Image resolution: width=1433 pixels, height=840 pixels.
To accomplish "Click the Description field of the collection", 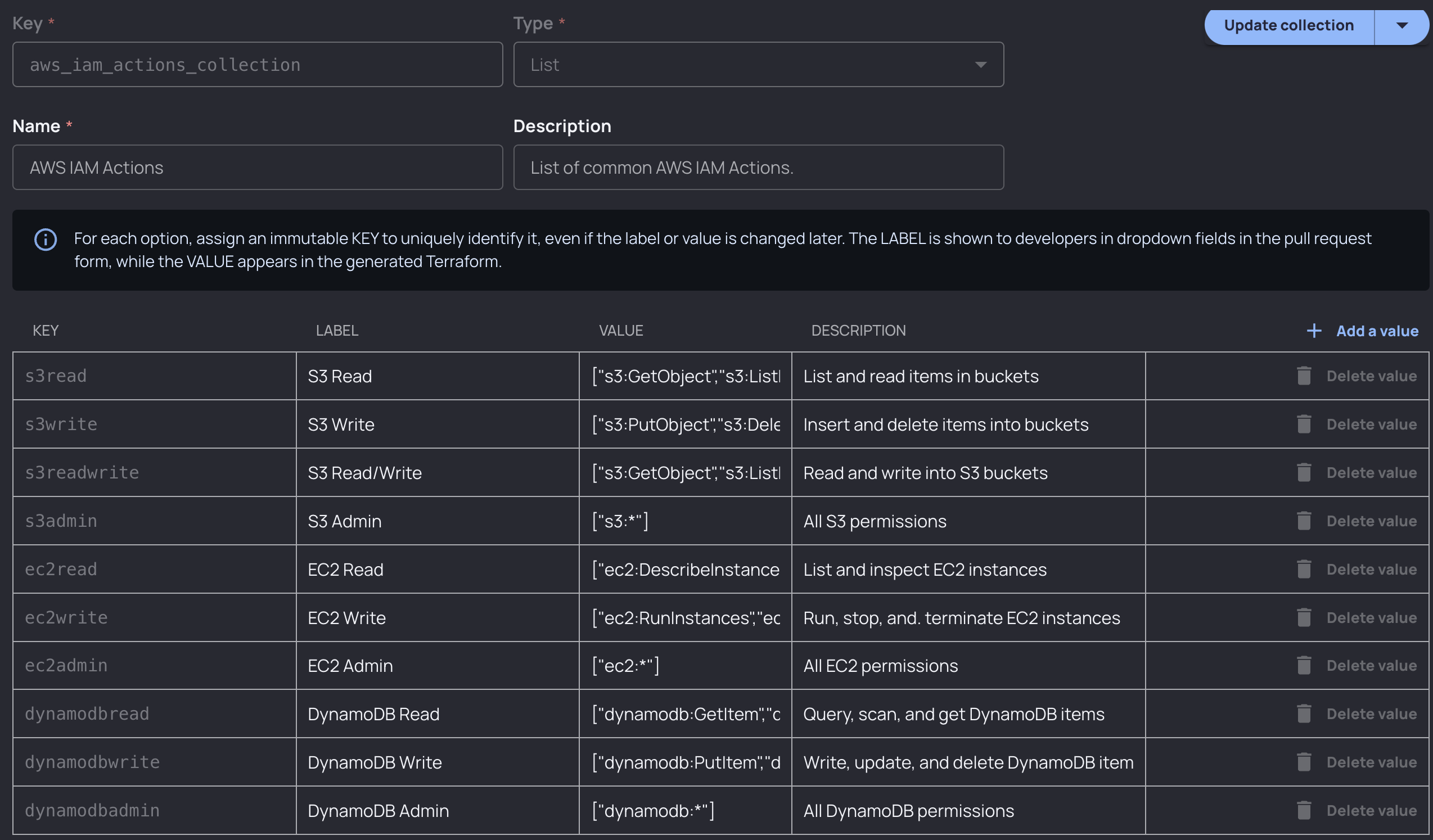I will tap(758, 167).
